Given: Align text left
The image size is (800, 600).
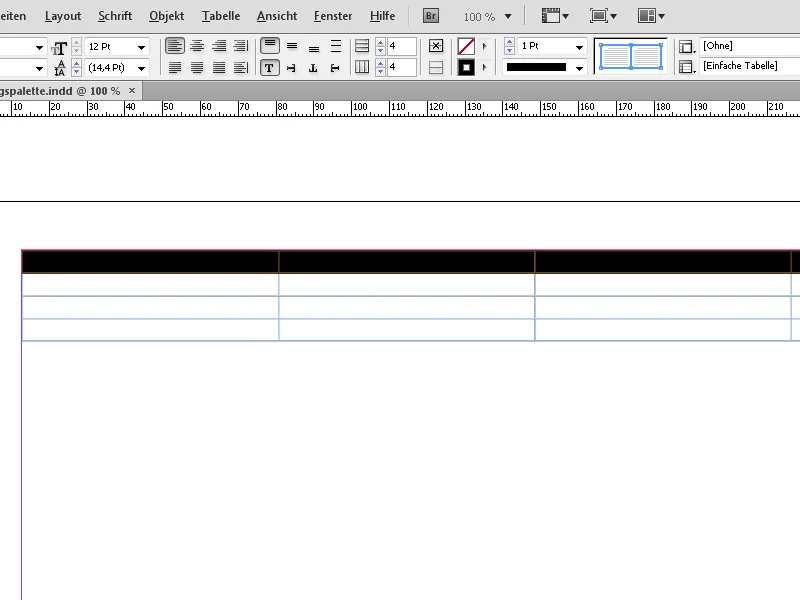Looking at the screenshot, I should click(x=174, y=46).
